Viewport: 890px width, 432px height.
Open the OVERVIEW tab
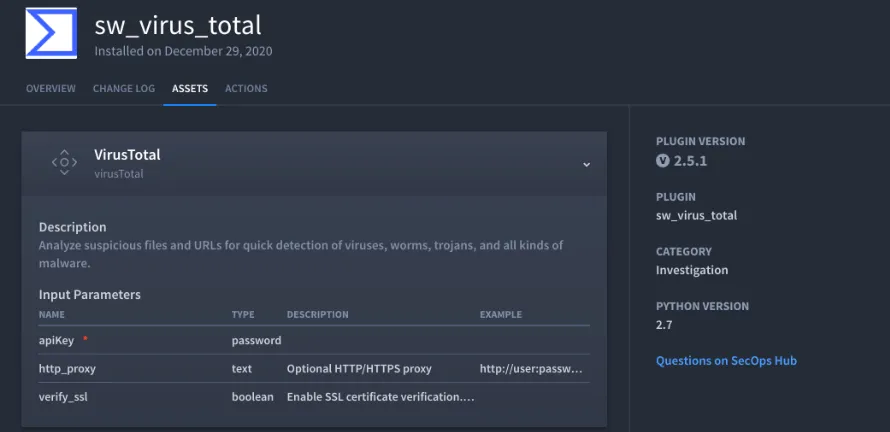click(51, 89)
